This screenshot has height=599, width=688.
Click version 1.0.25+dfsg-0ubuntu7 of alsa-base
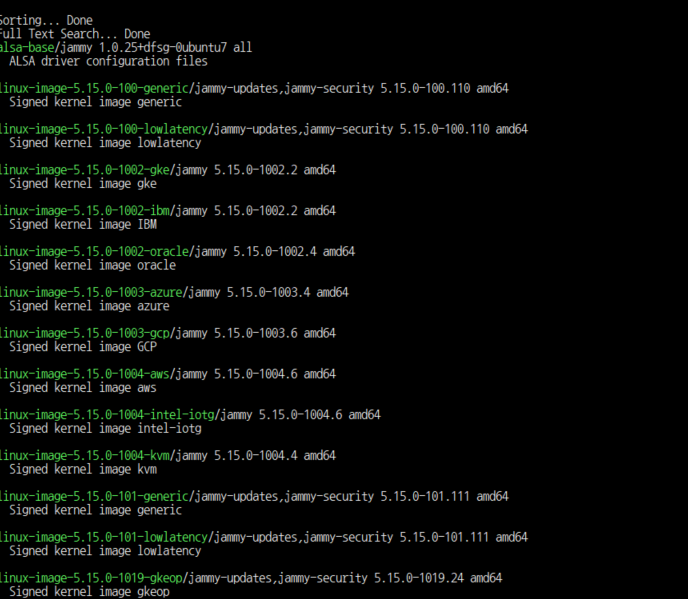pos(163,47)
